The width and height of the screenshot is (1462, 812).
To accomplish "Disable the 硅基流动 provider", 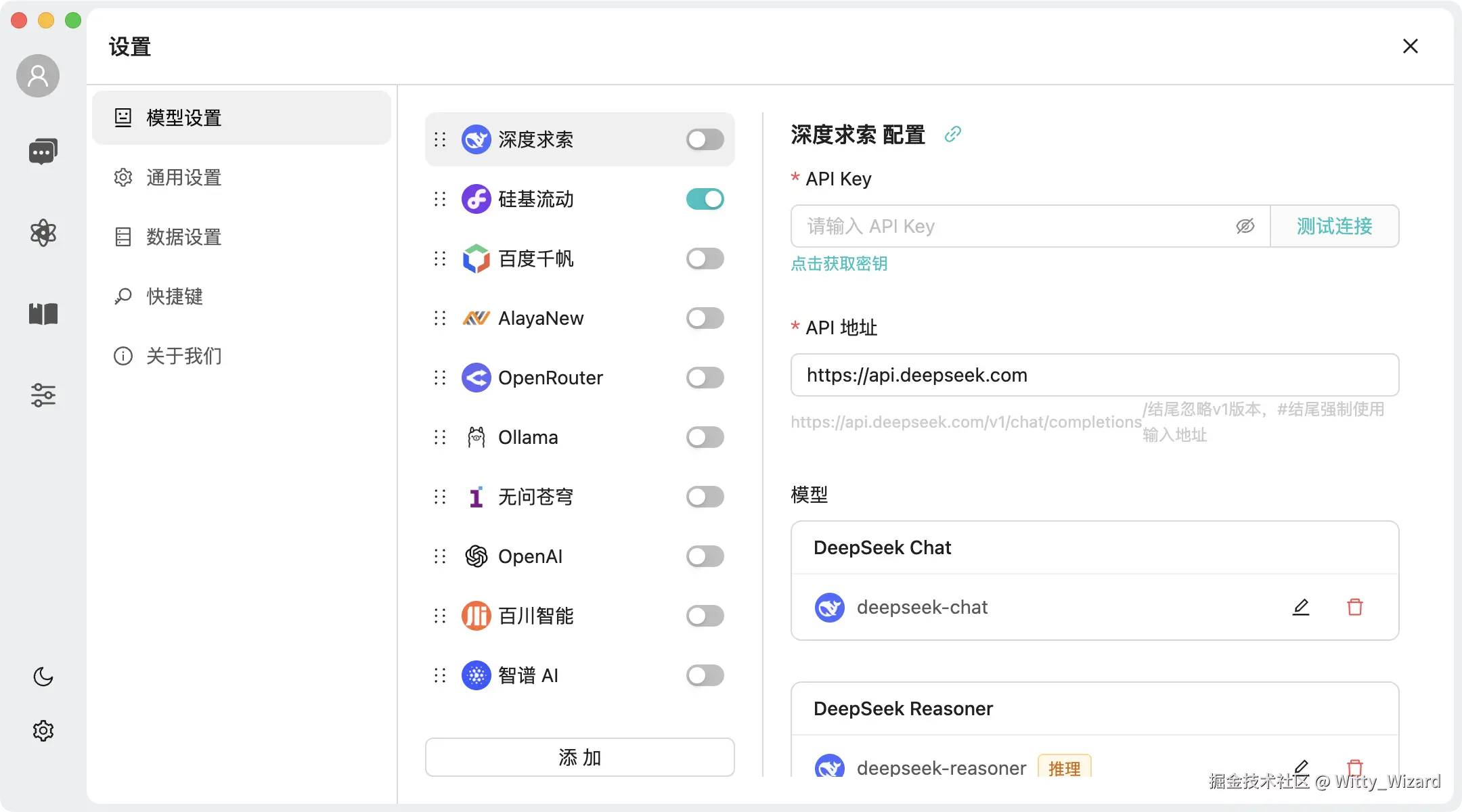I will tap(705, 199).
